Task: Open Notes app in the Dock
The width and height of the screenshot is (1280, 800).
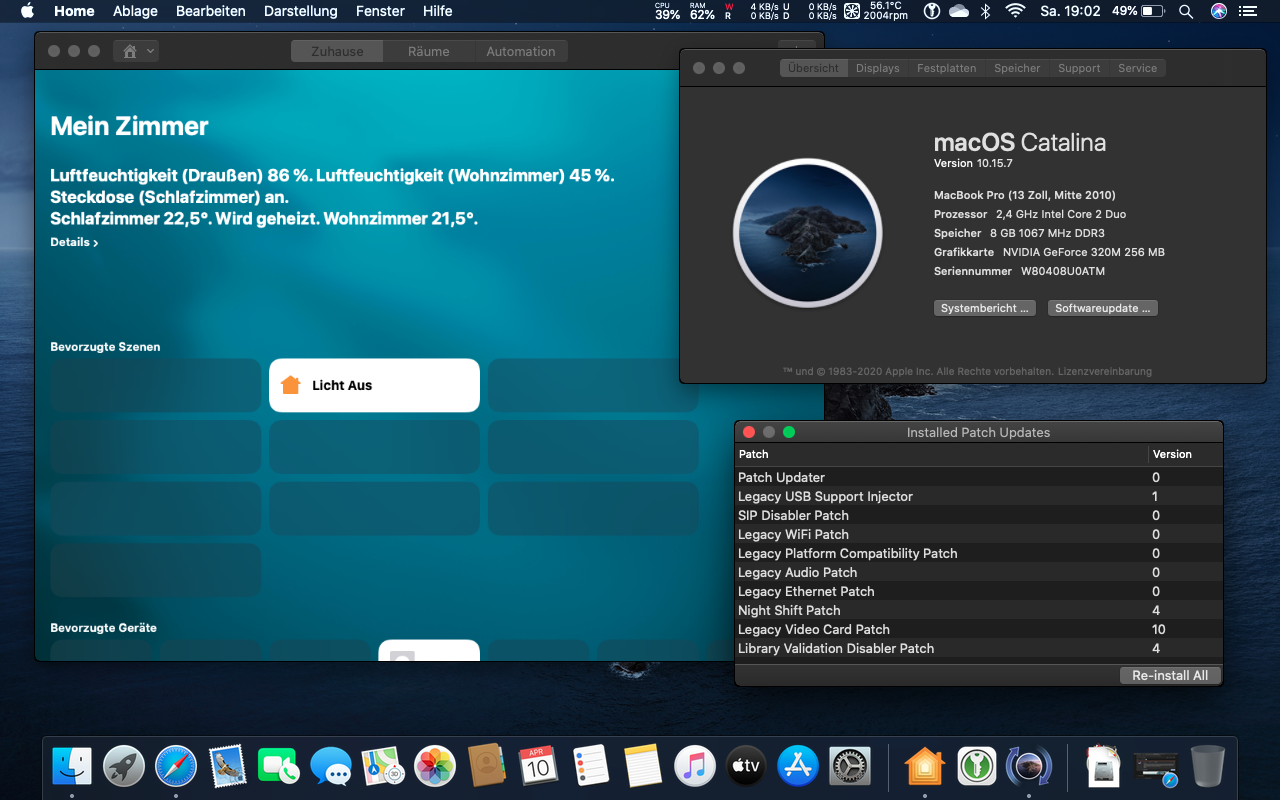Action: (x=642, y=767)
